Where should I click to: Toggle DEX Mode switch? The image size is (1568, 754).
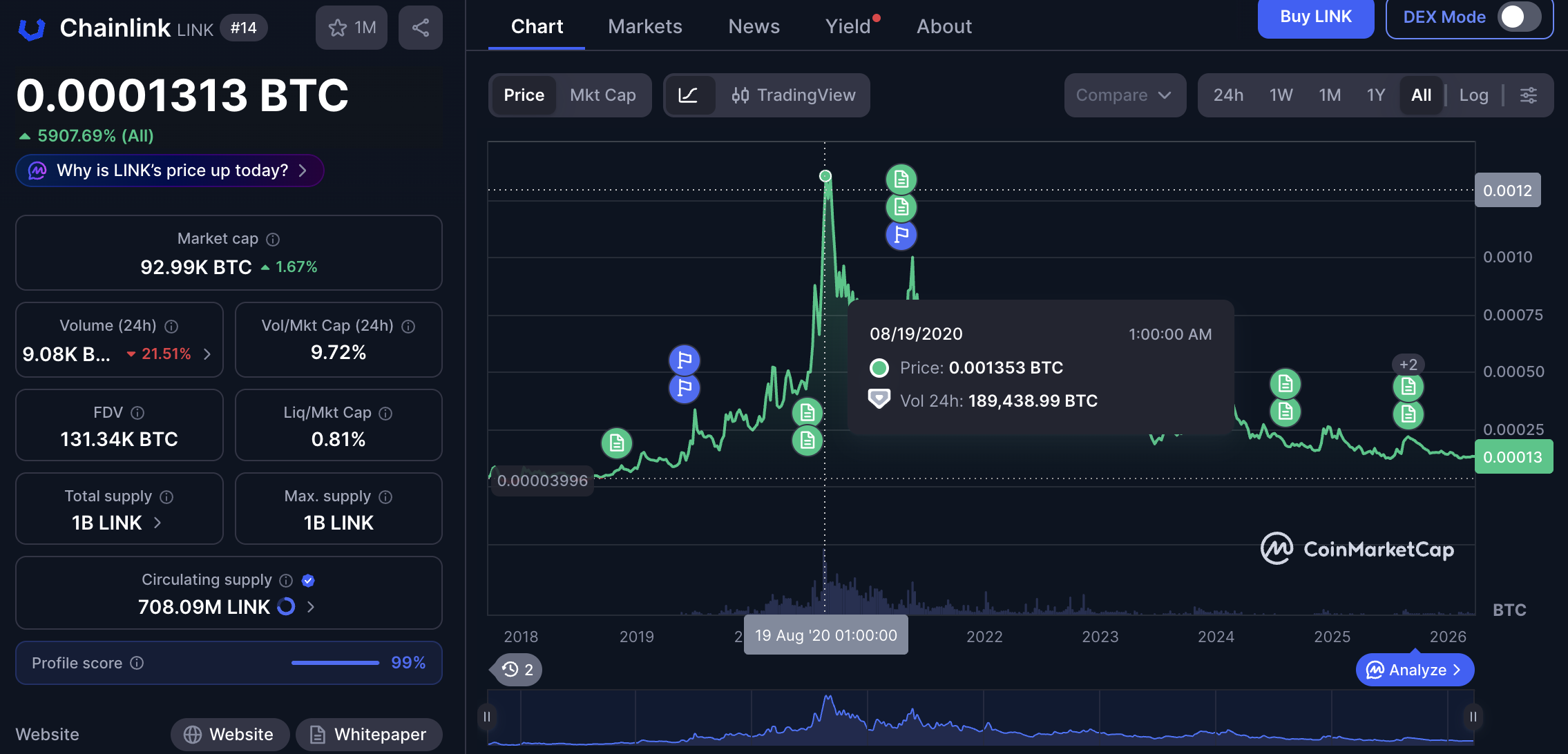(x=1518, y=17)
